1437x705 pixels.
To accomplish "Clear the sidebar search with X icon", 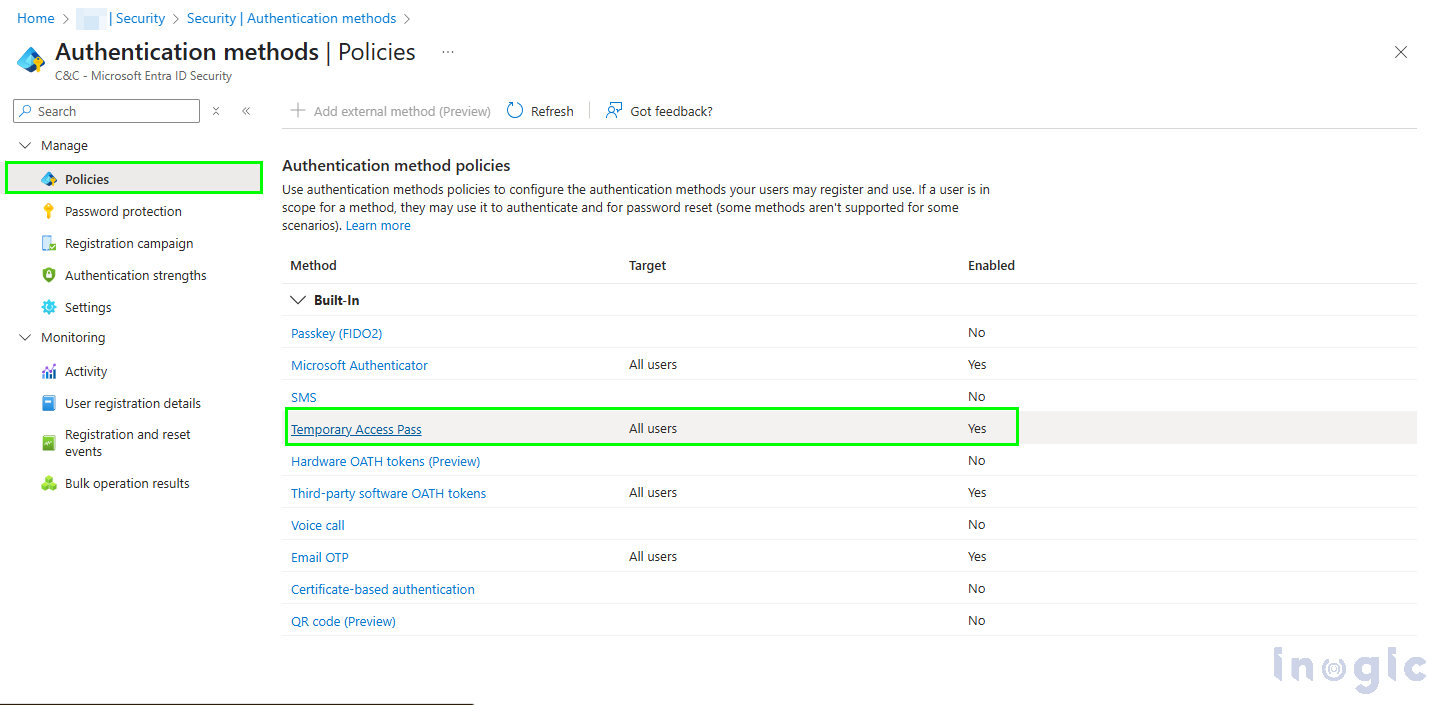I will tap(216, 111).
